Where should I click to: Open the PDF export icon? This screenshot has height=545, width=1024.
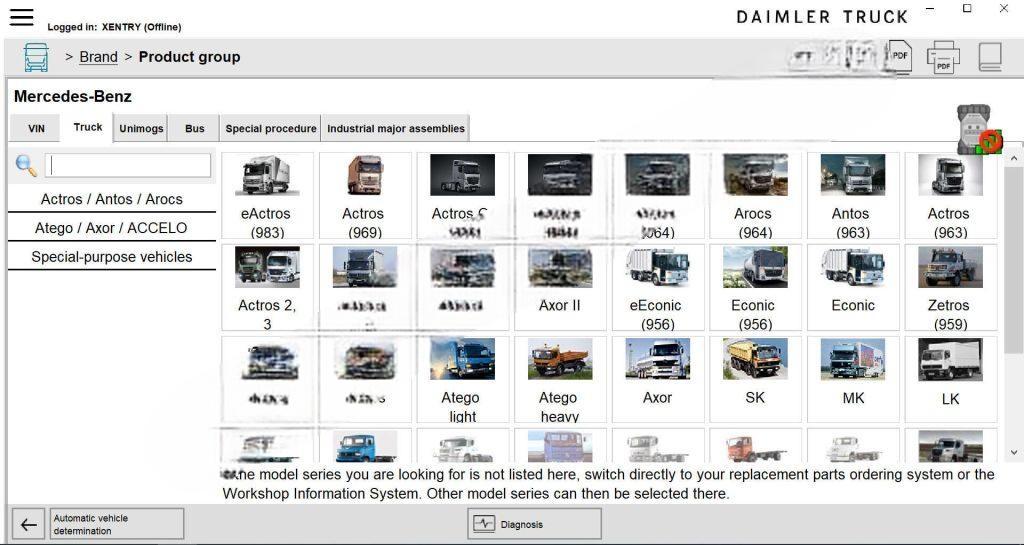tap(900, 57)
